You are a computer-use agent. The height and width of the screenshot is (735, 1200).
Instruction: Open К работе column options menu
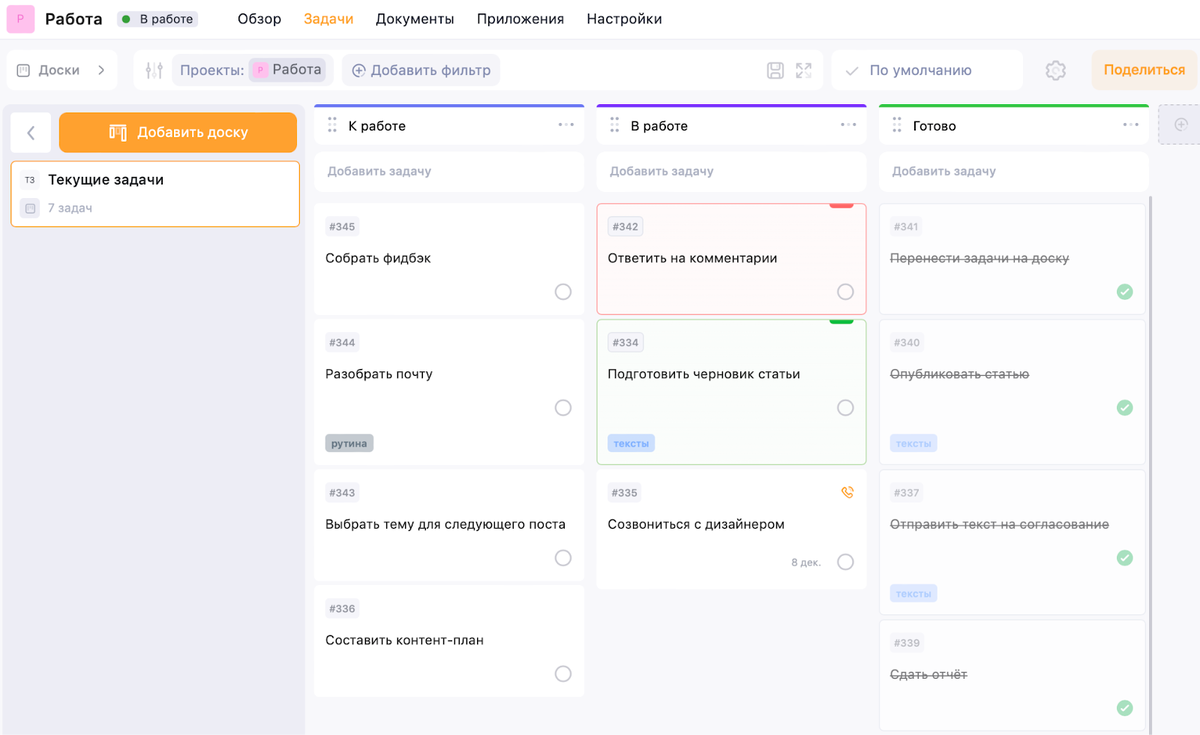[x=566, y=125]
